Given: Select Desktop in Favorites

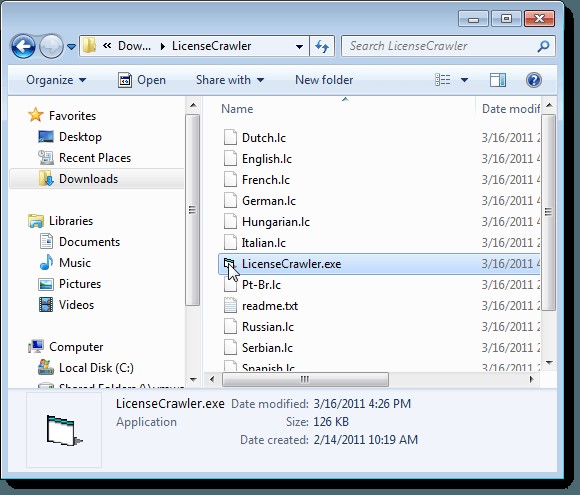Looking at the screenshot, I should click(70, 137).
